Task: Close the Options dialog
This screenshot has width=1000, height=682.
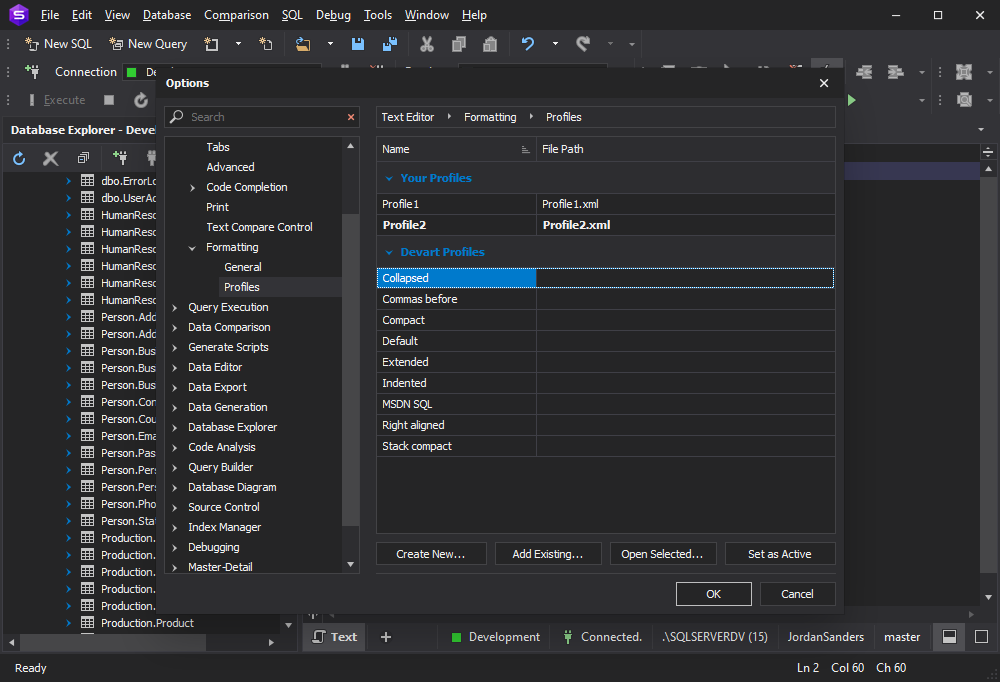Action: coord(824,83)
